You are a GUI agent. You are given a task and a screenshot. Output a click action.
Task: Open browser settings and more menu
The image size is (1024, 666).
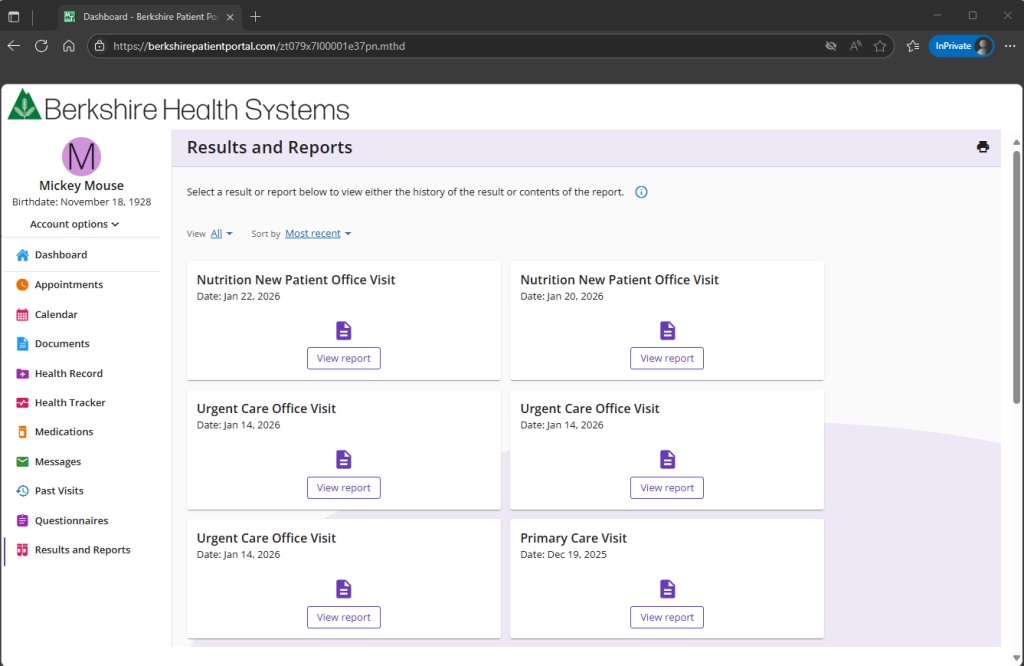tap(1009, 46)
